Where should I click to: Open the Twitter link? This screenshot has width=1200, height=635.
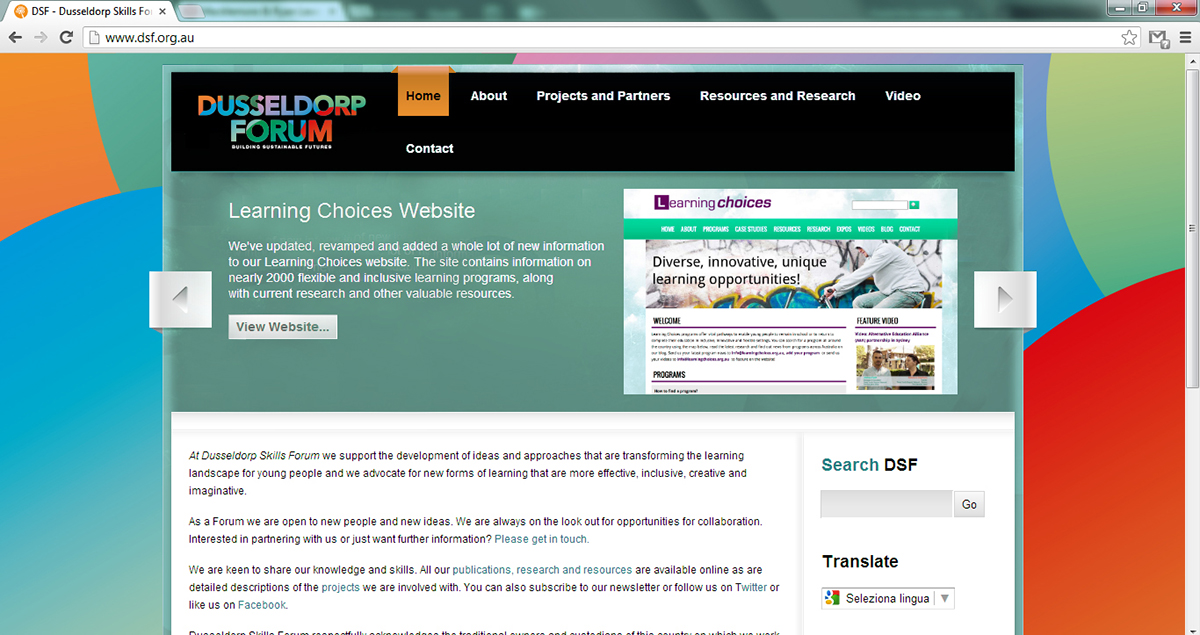[x=751, y=587]
